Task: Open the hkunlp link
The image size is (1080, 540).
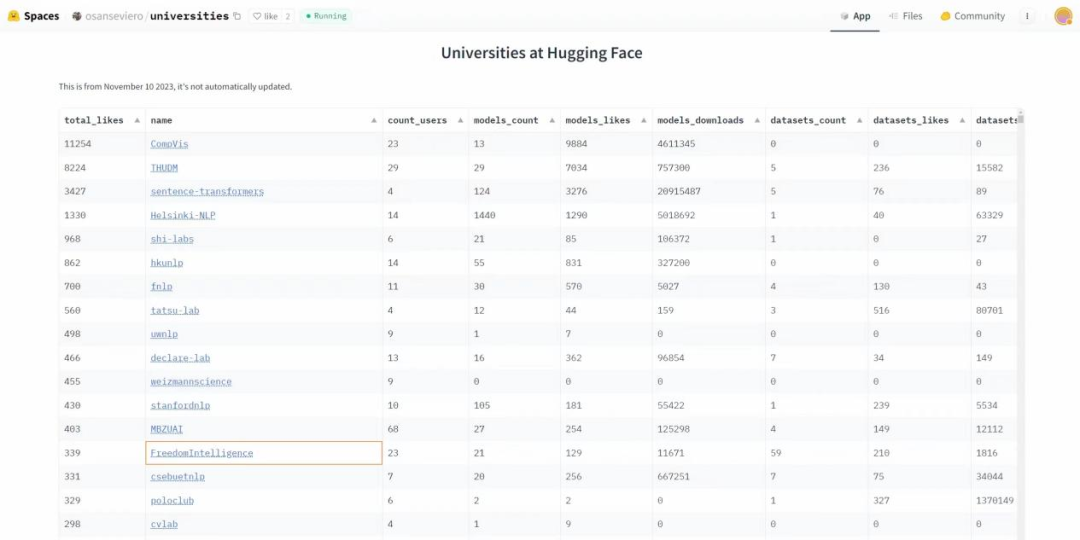Action: (167, 262)
